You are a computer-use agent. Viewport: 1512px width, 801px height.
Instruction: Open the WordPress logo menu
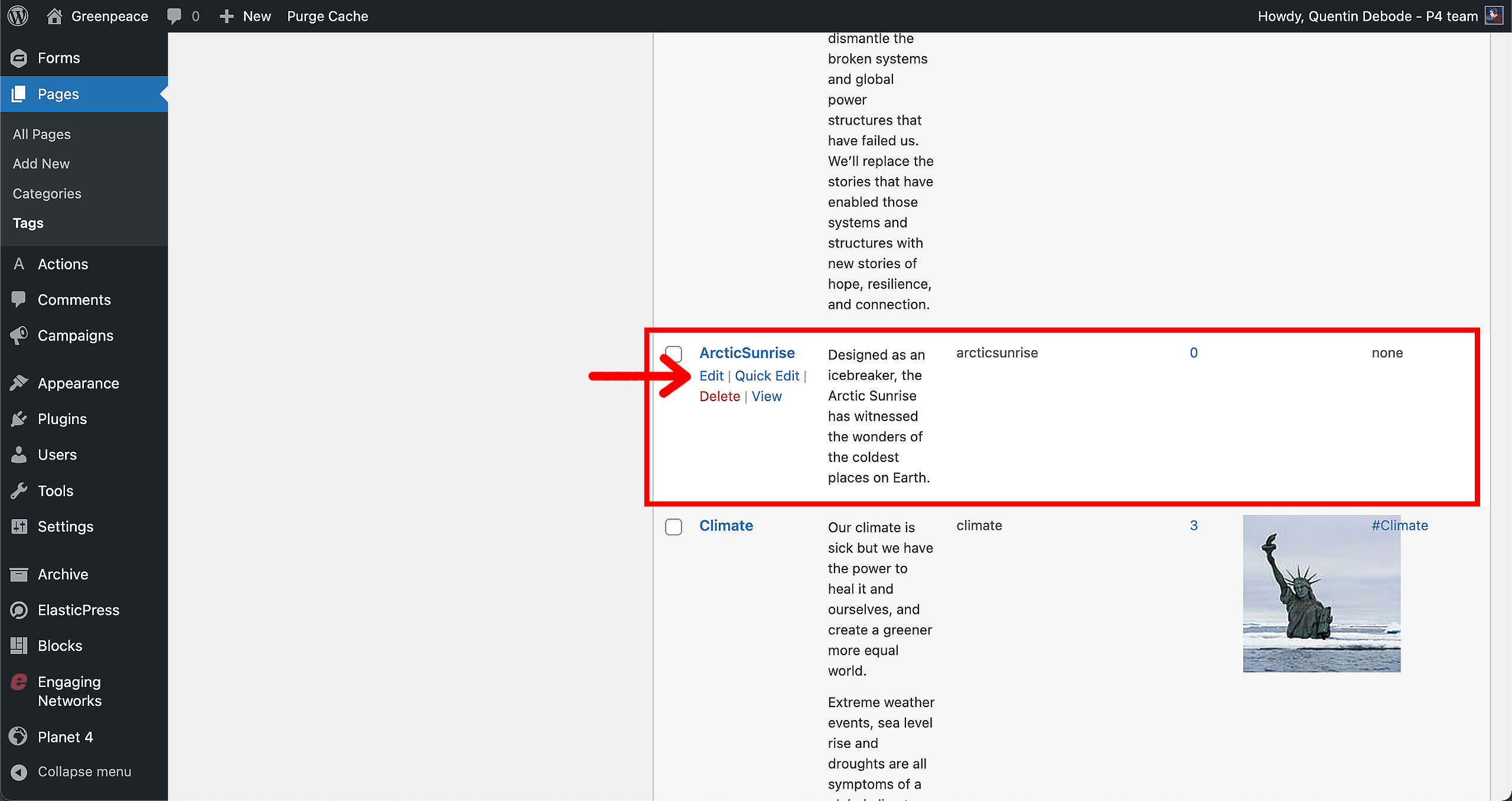[x=18, y=16]
